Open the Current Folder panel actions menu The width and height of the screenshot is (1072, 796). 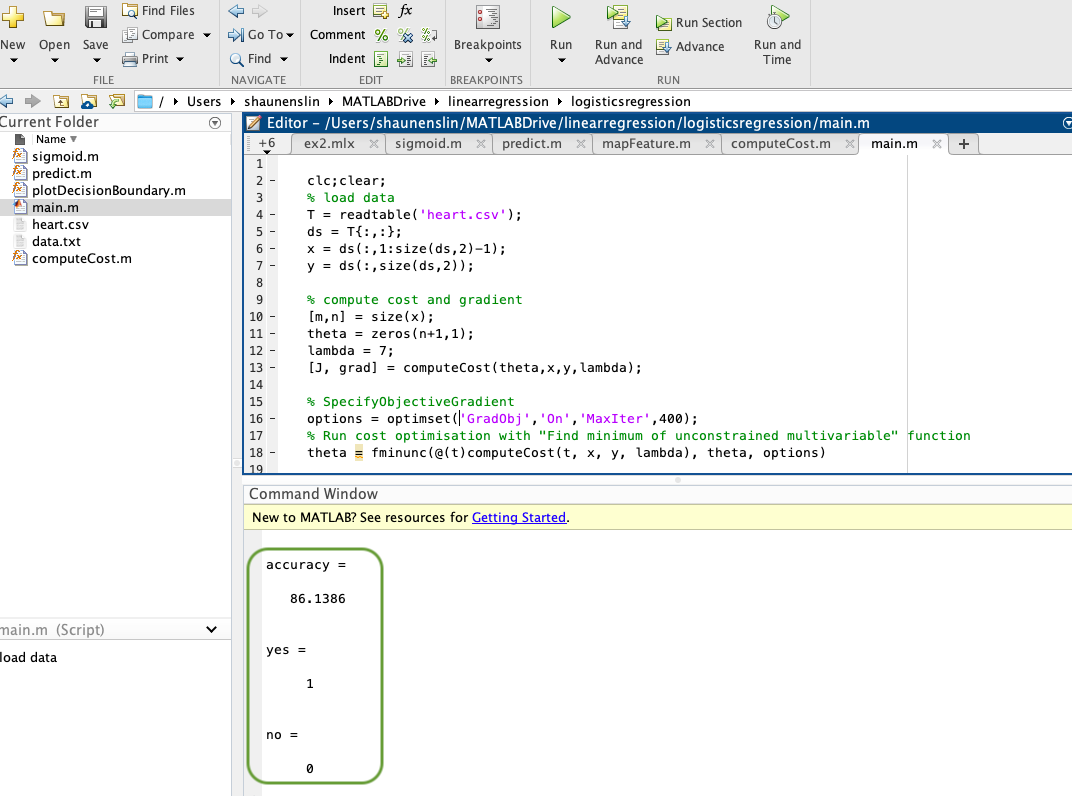point(215,123)
